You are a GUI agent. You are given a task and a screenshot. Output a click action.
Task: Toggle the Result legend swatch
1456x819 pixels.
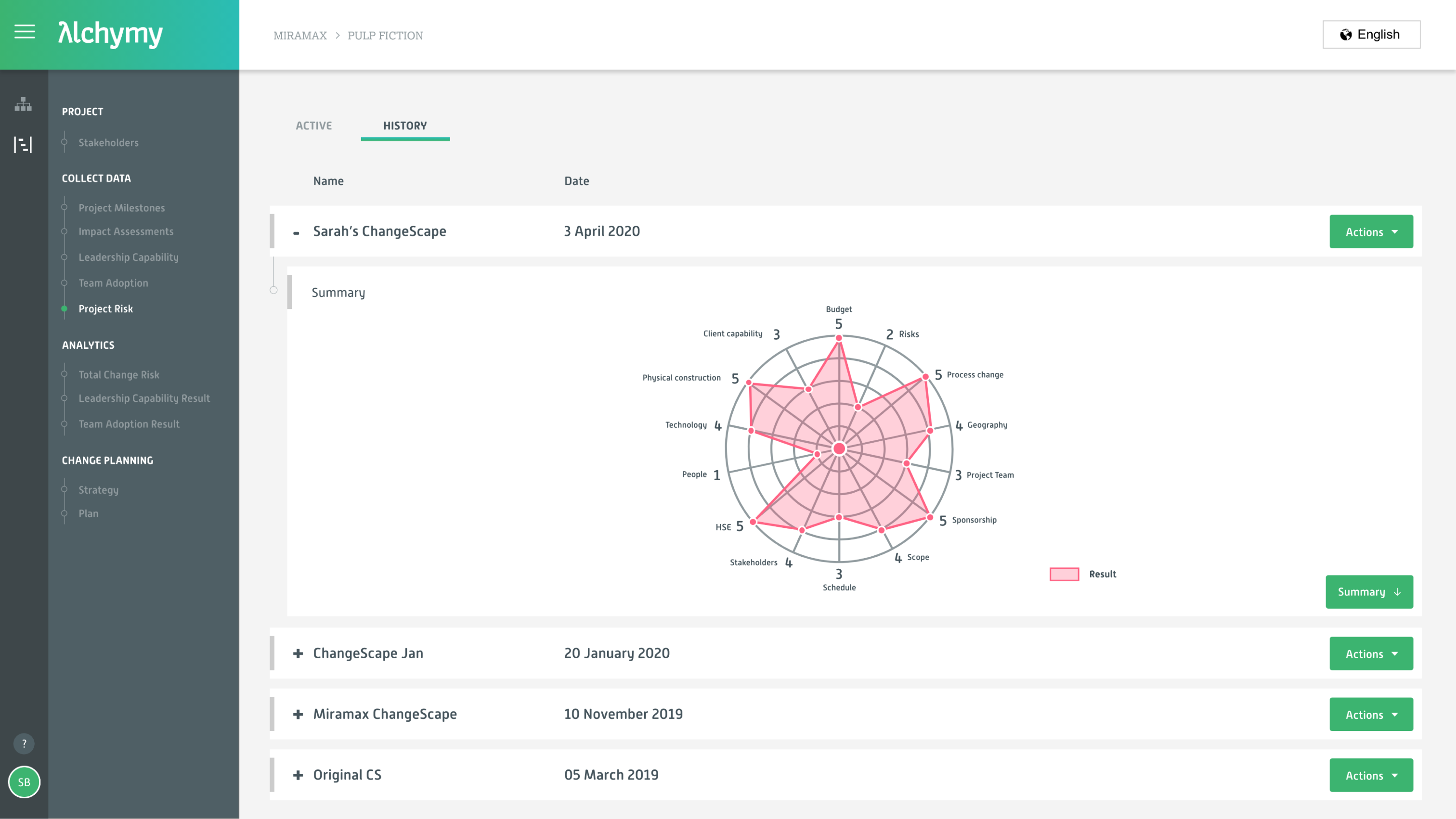point(1064,574)
